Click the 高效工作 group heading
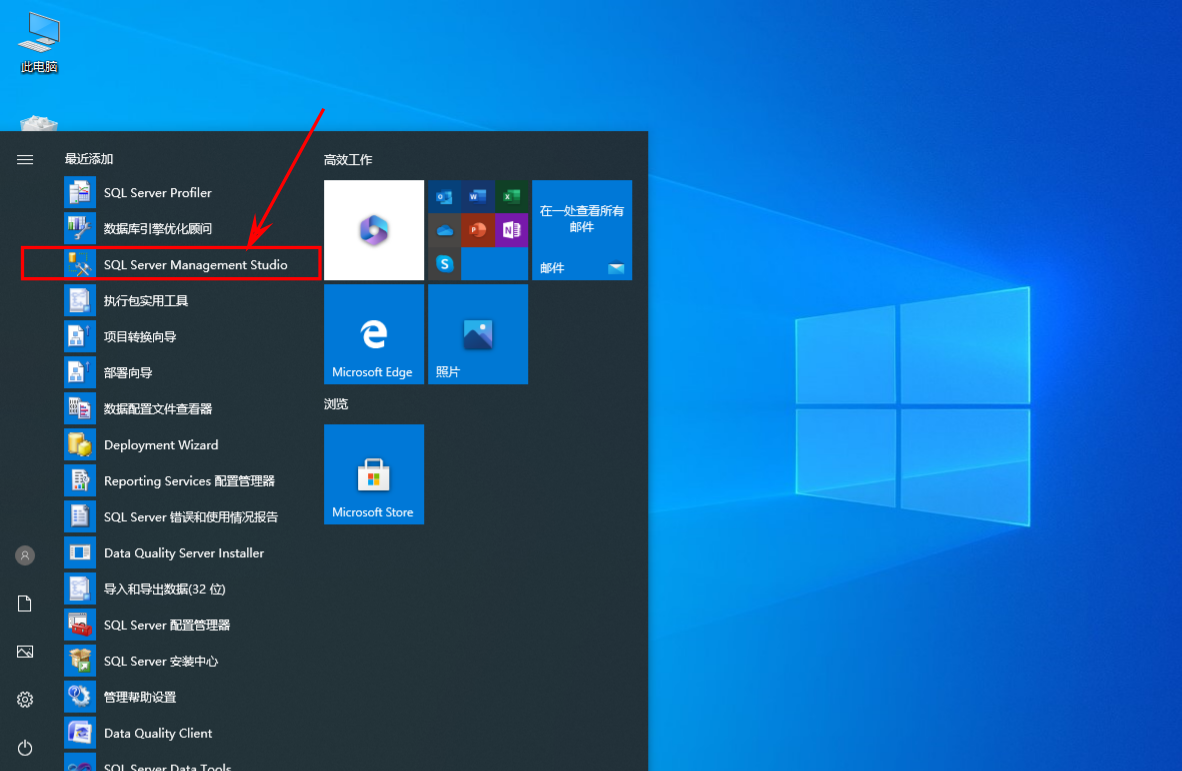The width and height of the screenshot is (1182, 771). click(348, 160)
